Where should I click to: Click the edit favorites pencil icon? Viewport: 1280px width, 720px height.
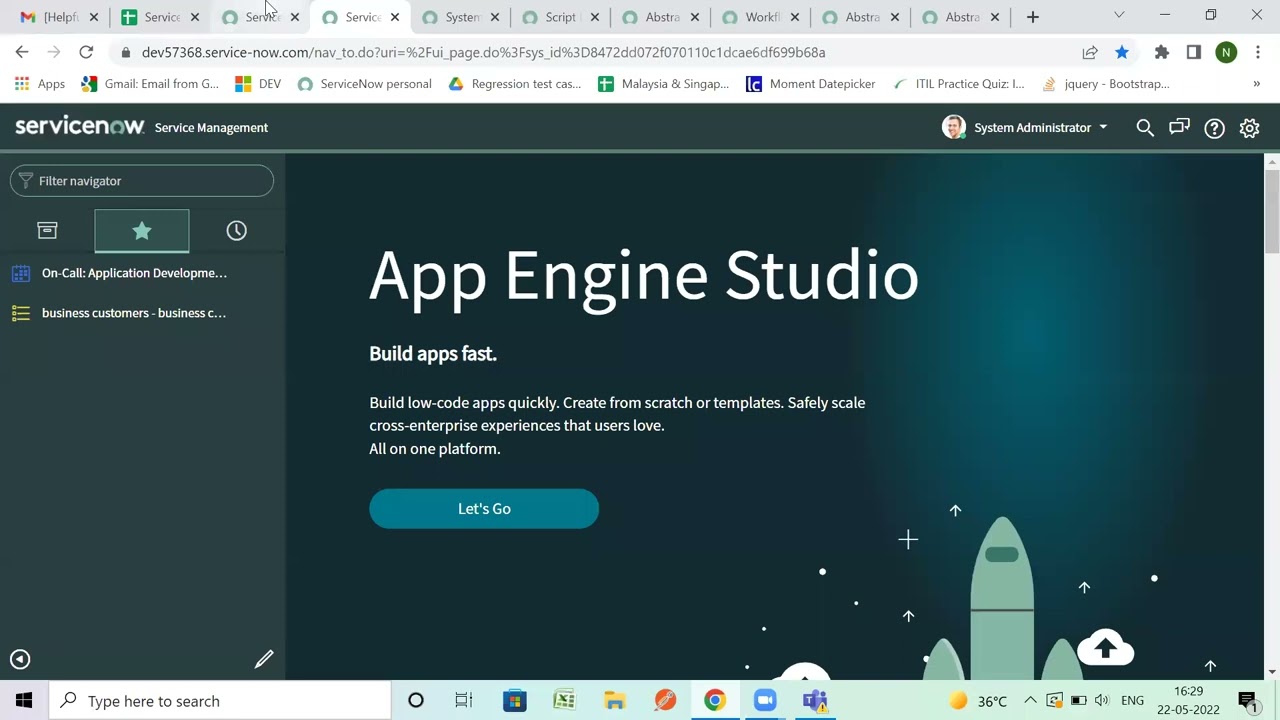(264, 659)
